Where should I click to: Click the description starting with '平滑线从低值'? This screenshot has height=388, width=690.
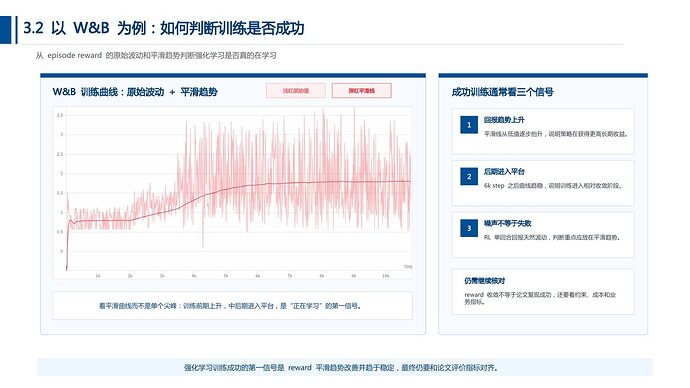[556, 134]
